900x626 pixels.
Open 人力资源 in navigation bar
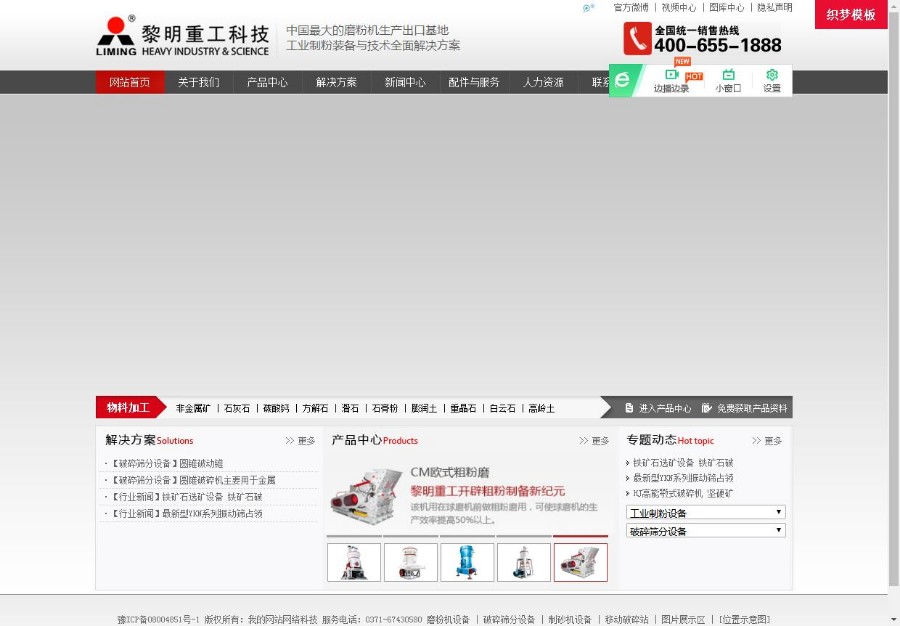tap(543, 83)
